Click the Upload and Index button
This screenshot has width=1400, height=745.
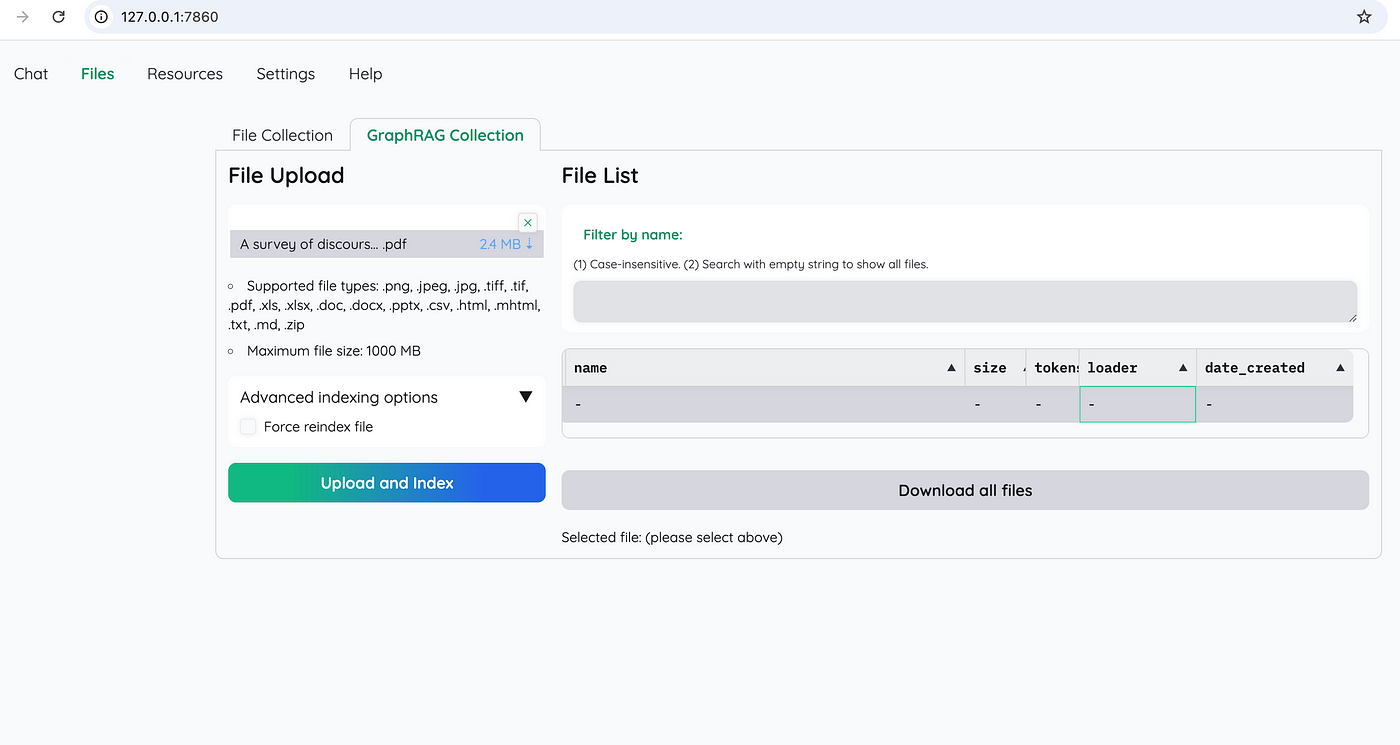pos(386,482)
